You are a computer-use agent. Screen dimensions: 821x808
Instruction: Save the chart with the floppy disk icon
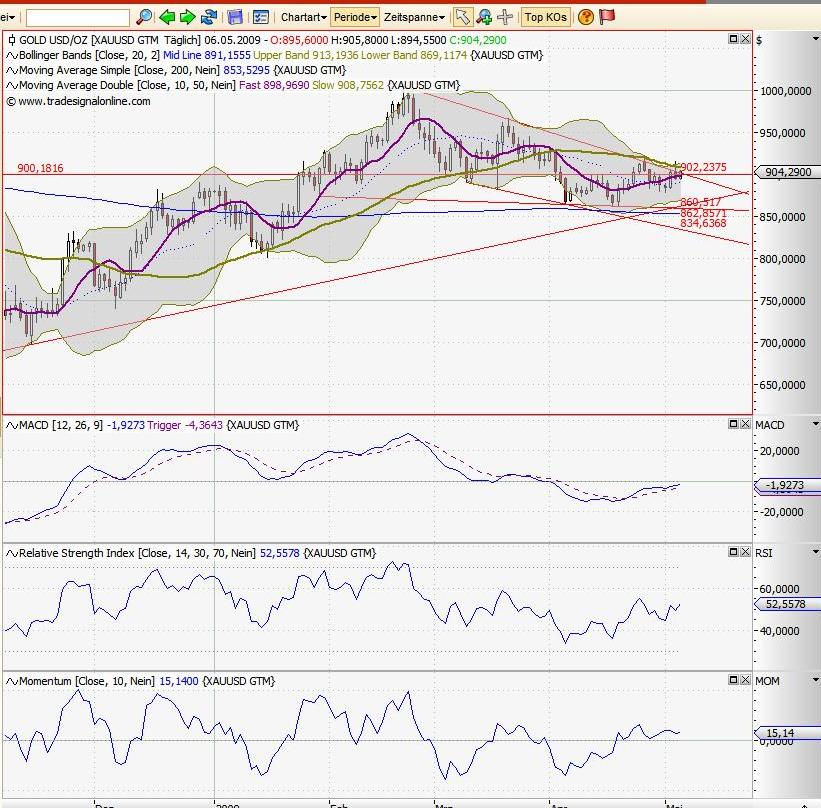233,16
